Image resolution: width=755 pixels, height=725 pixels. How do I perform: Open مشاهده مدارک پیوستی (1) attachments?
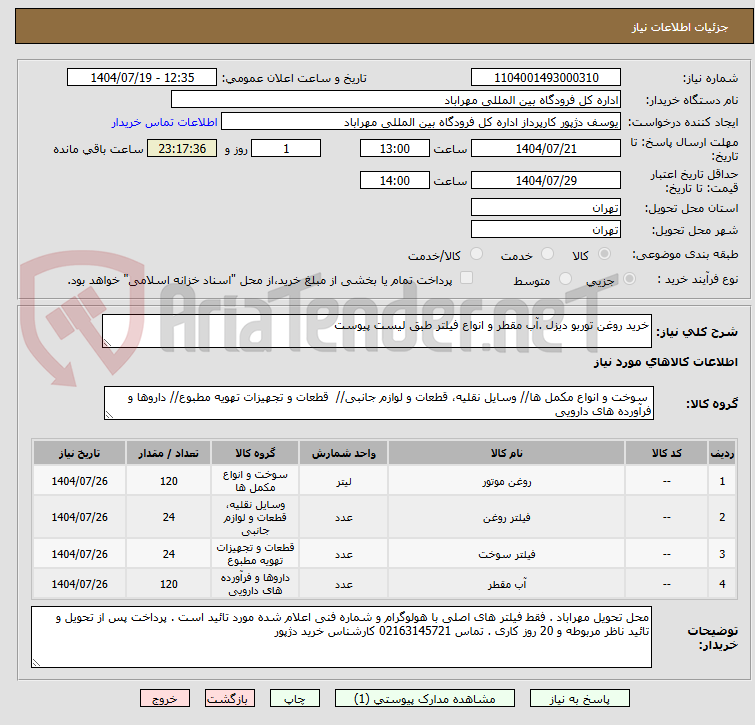[424, 699]
